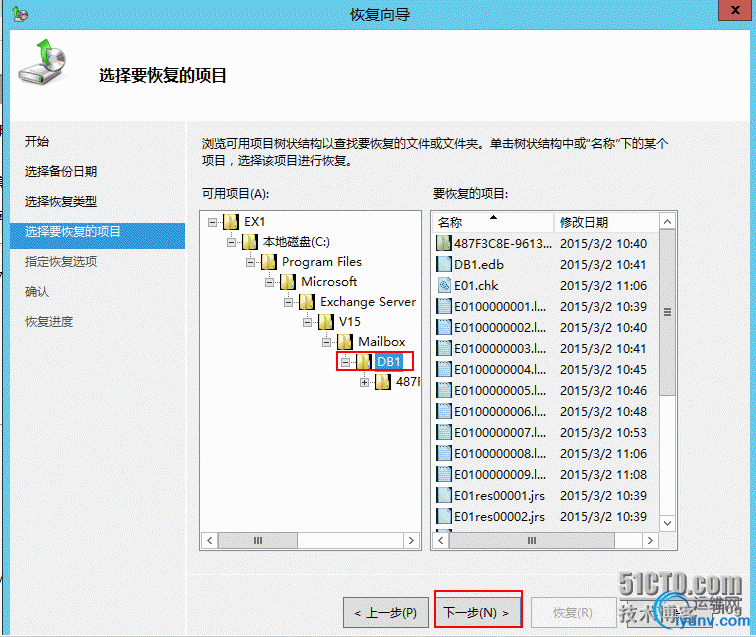Click the E0100000007 log file icon
This screenshot has width=756, height=637.
tap(444, 432)
